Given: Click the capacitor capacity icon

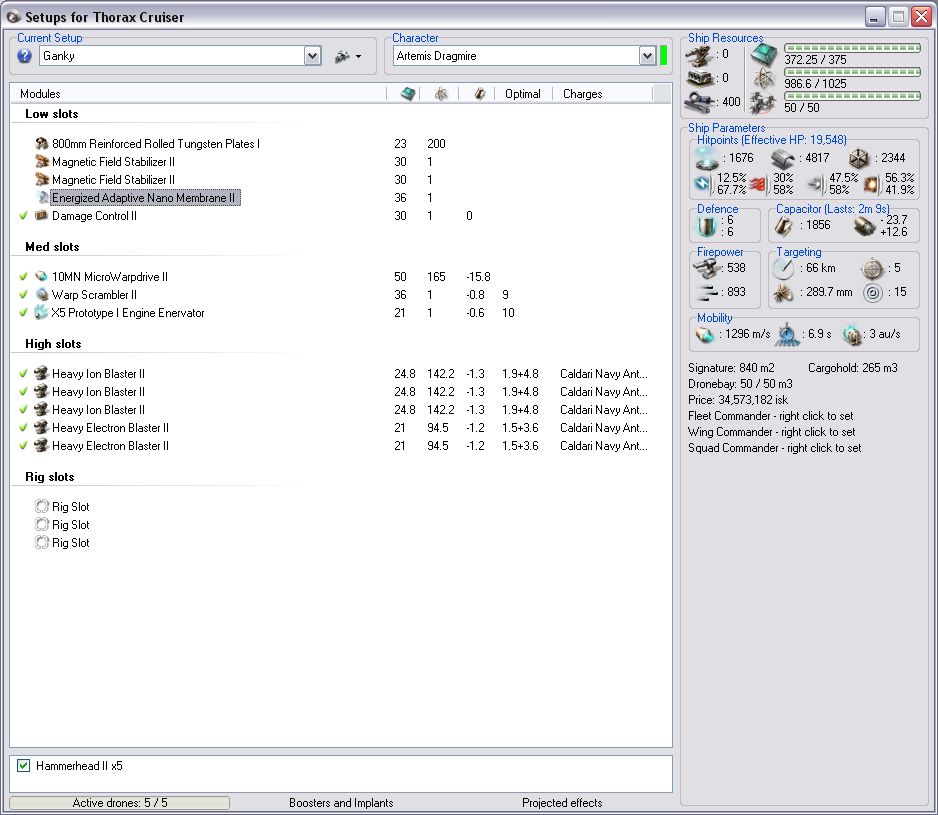Looking at the screenshot, I should [x=784, y=226].
